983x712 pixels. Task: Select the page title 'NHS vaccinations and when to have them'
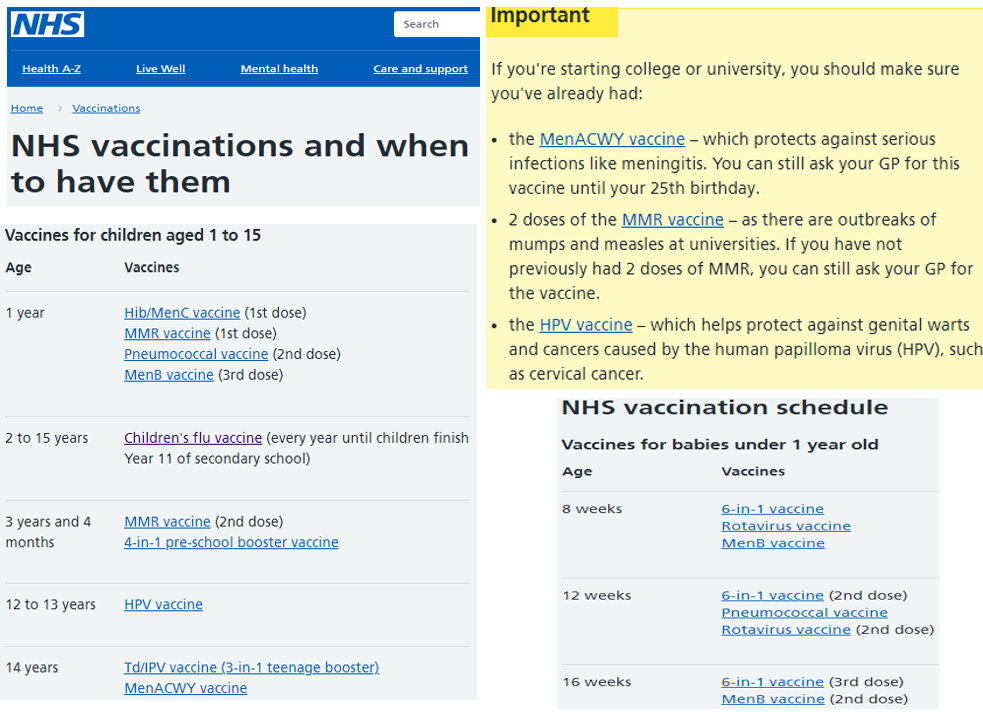[x=240, y=164]
